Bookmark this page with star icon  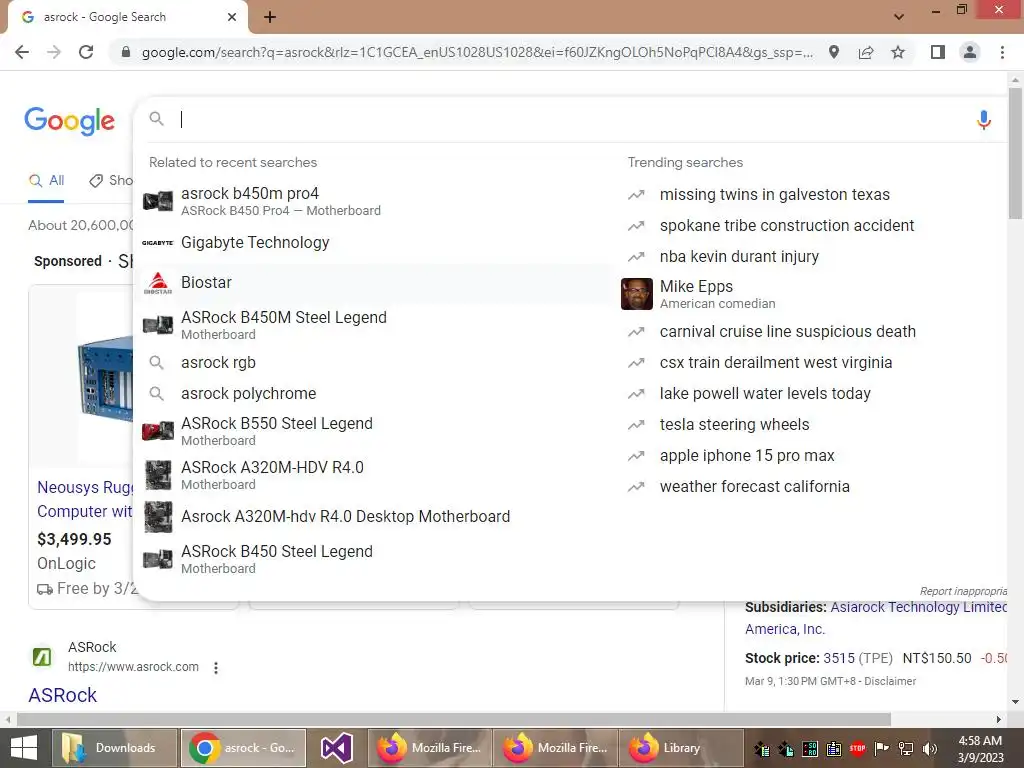(x=898, y=52)
